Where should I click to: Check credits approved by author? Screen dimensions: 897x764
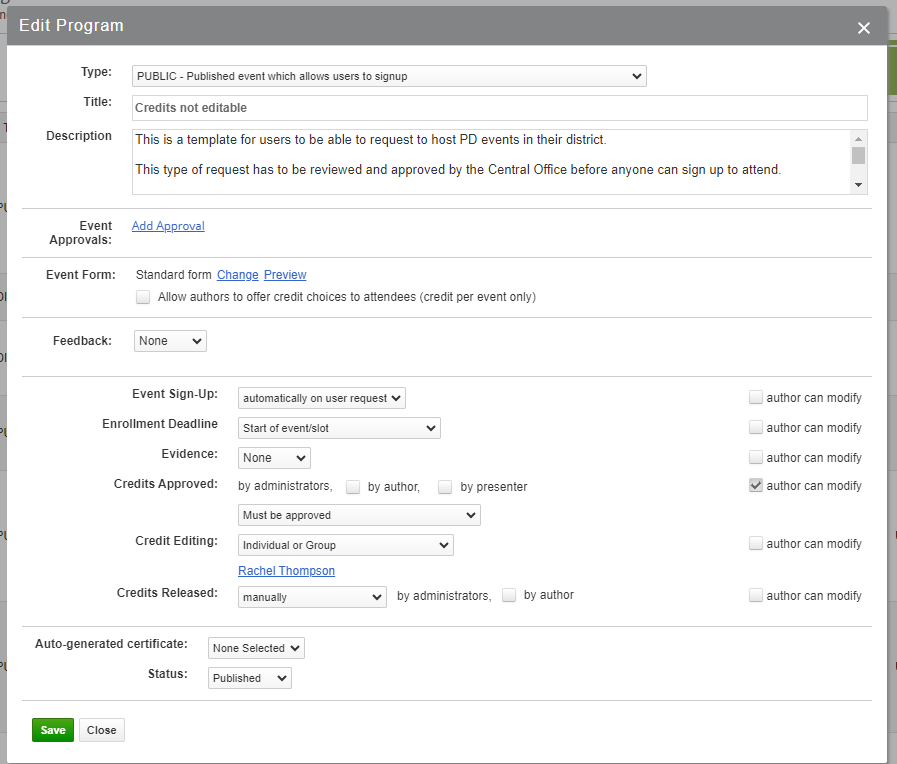352,486
